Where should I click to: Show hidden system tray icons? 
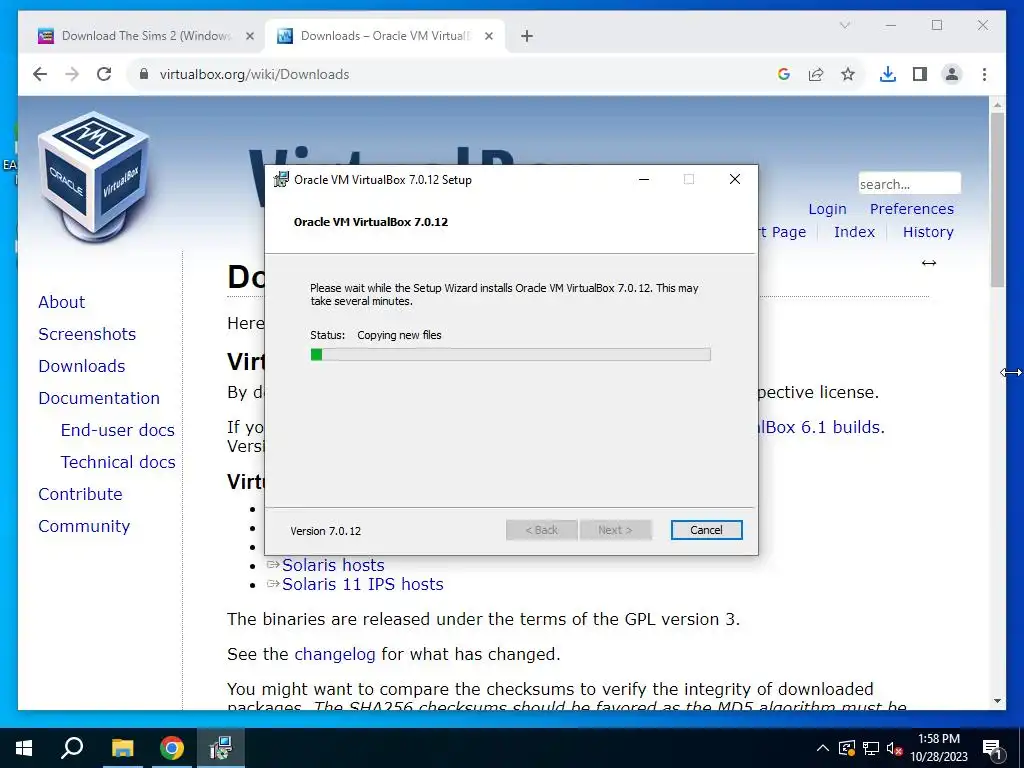(x=823, y=748)
